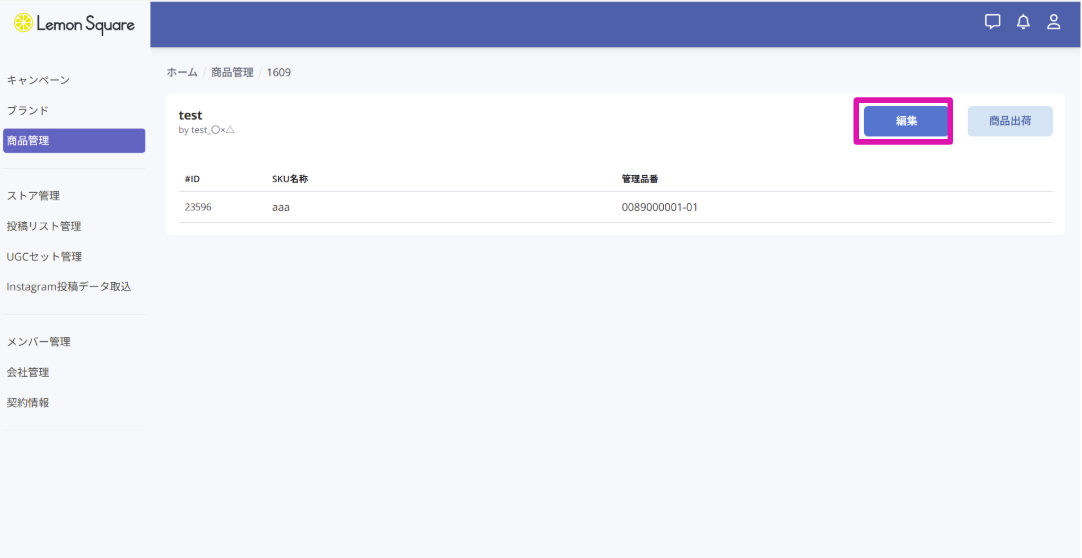The width and height of the screenshot is (1082, 558).
Task: Open Instagram投稿データ取込 in sidebar
Action: [x=69, y=287]
